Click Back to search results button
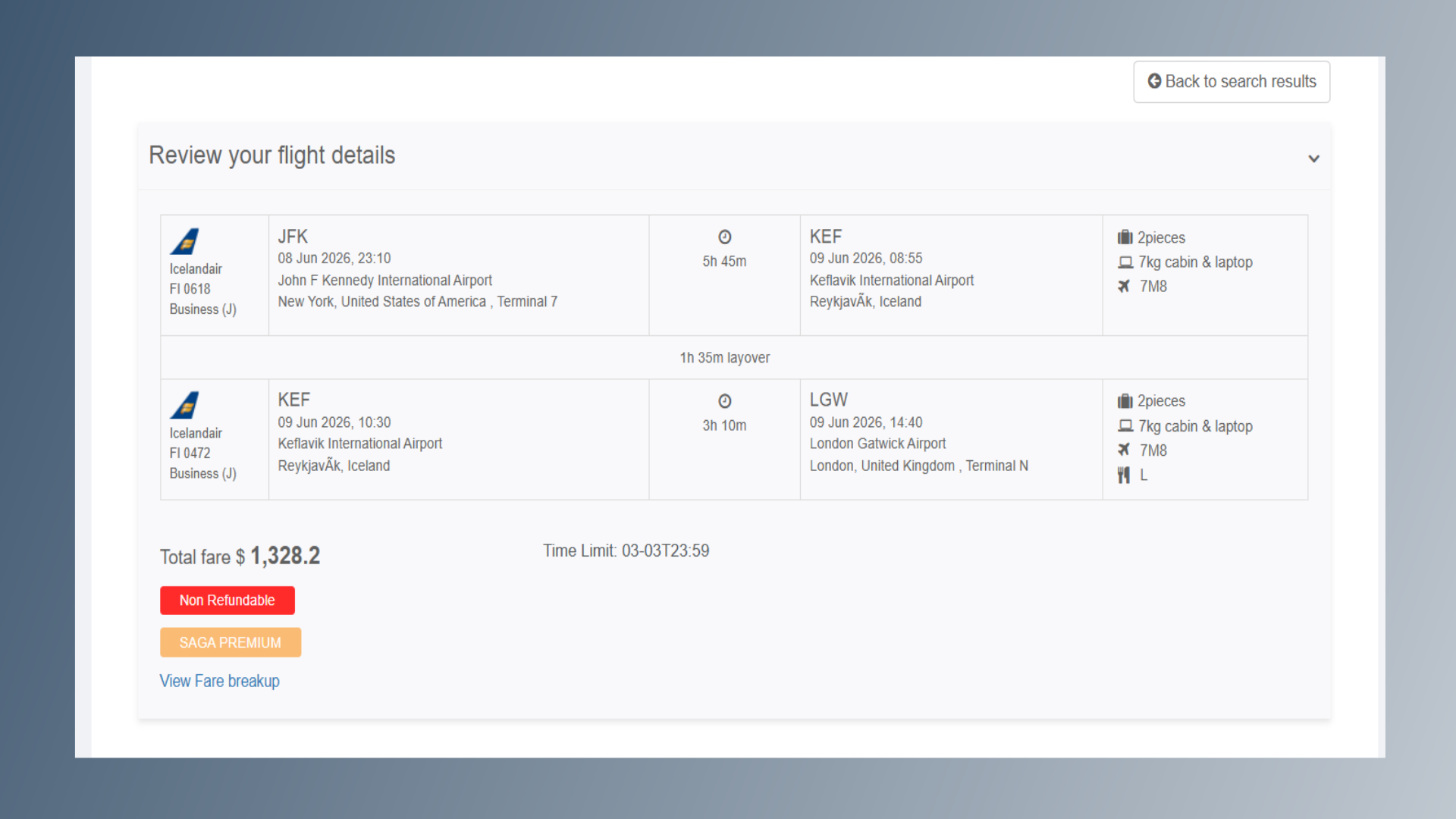The image size is (1456, 819). coord(1231,82)
